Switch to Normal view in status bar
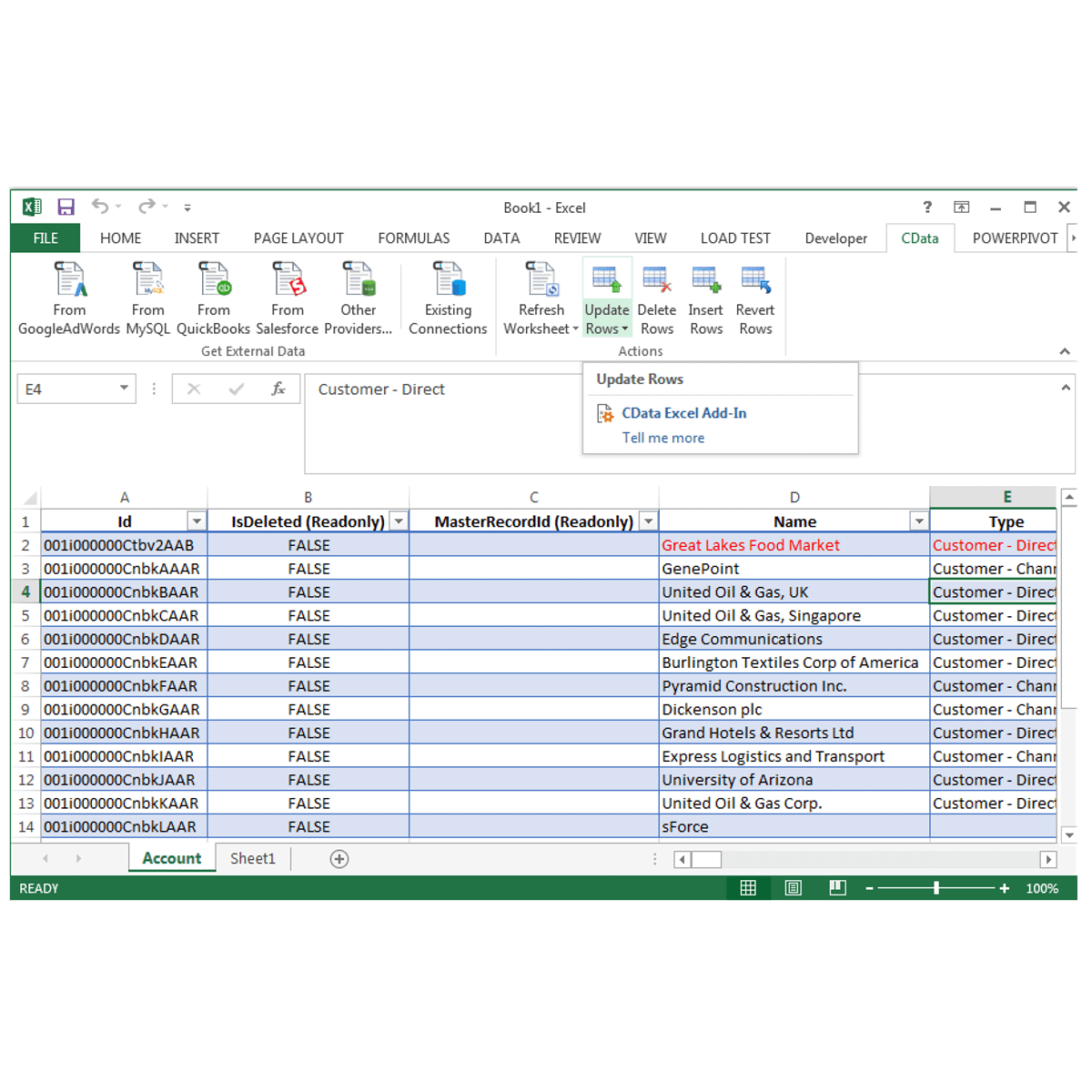 click(748, 888)
